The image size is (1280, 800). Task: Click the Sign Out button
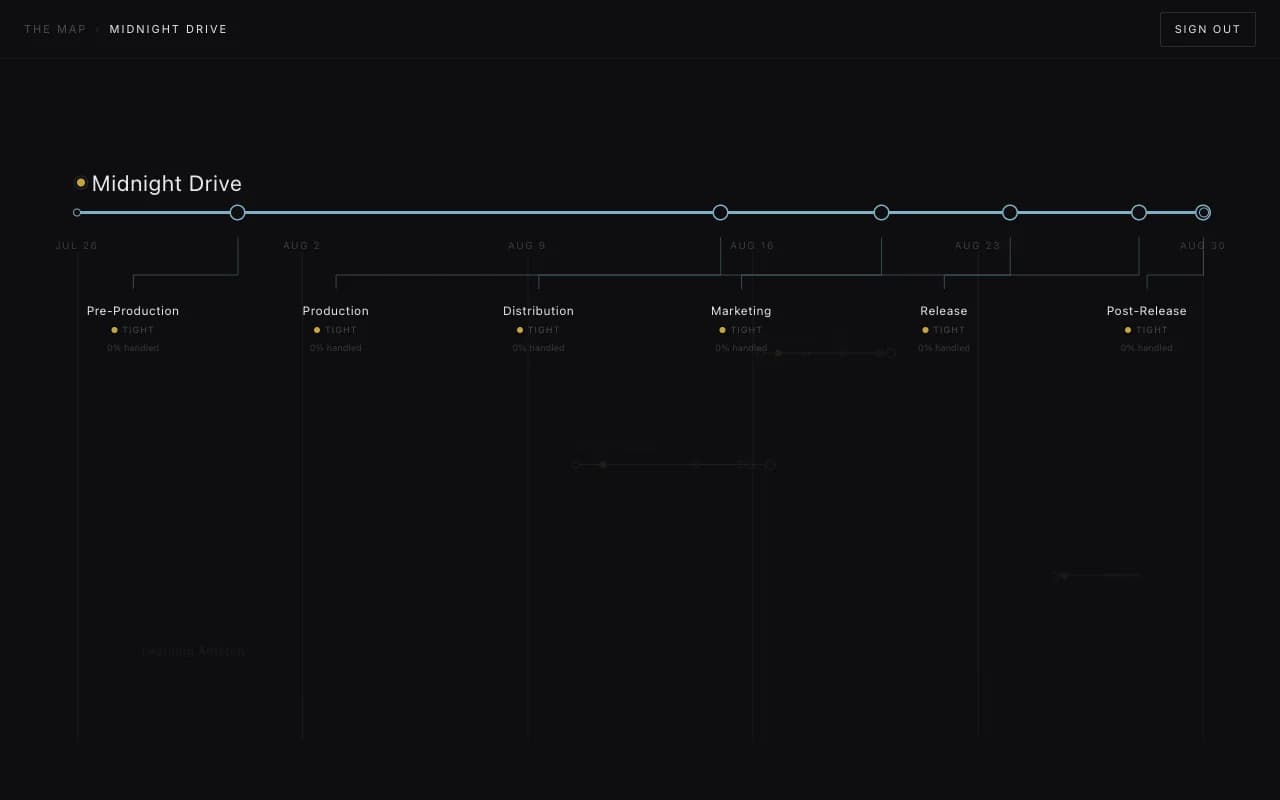click(x=1207, y=29)
